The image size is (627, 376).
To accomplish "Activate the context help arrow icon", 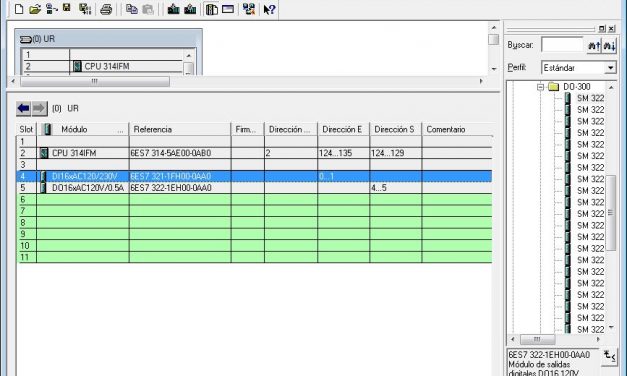I will (x=270, y=9).
